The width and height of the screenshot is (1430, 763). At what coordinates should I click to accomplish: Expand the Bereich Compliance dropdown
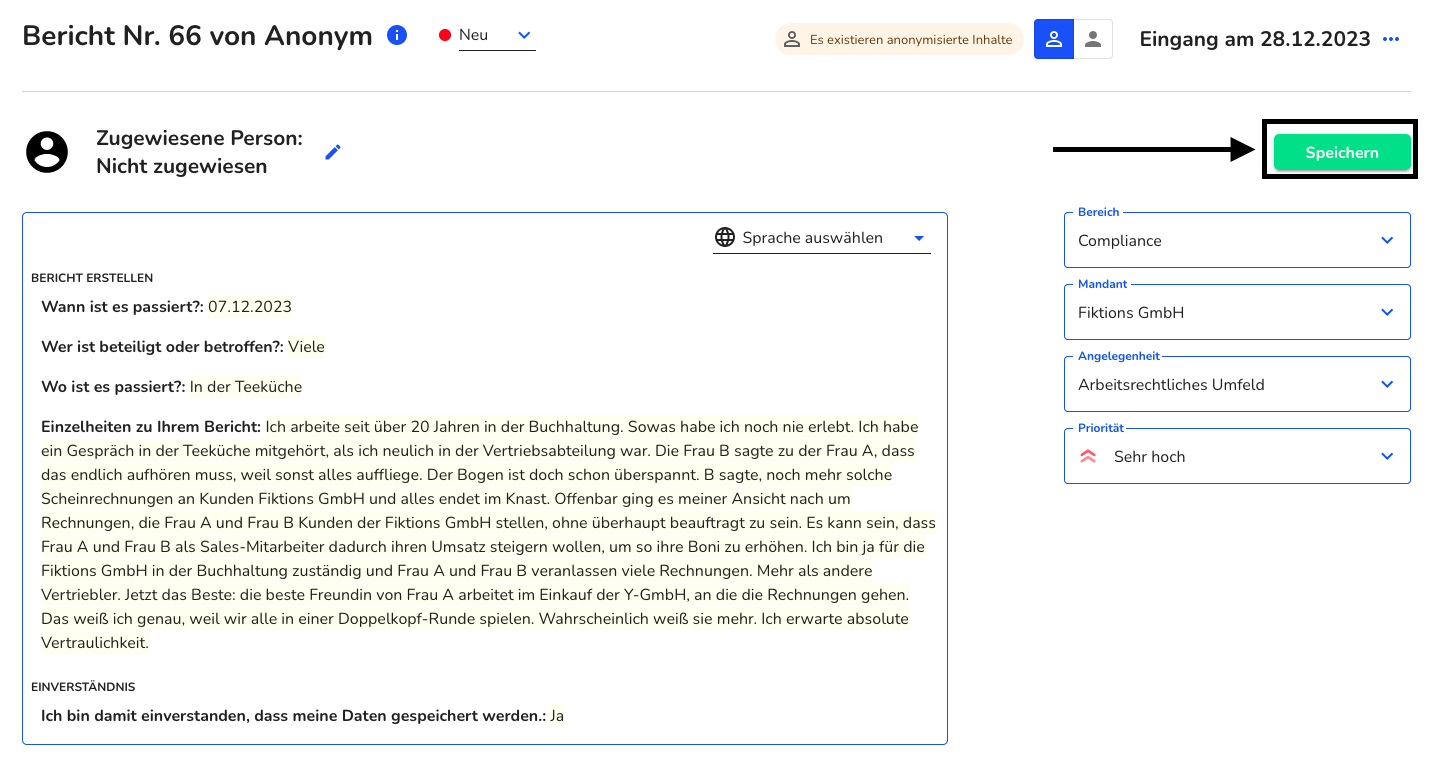[x=1237, y=240]
